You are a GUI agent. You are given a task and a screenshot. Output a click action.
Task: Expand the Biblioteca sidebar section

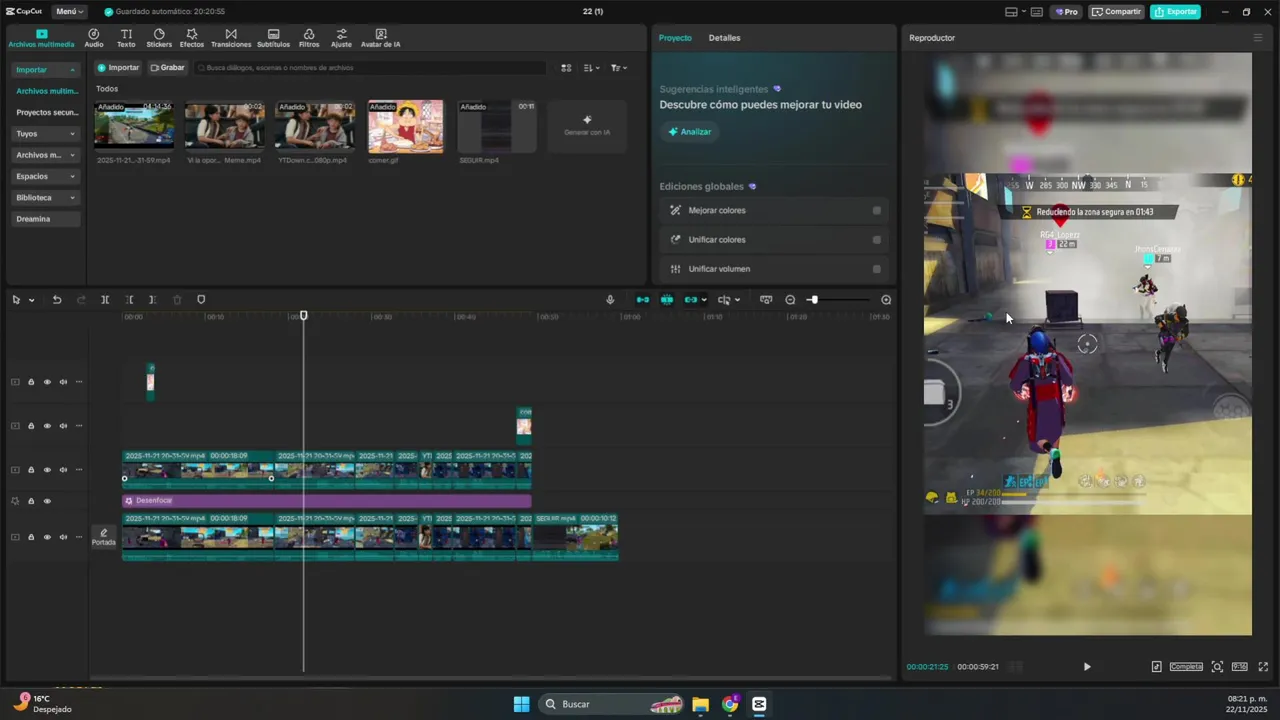pos(72,198)
